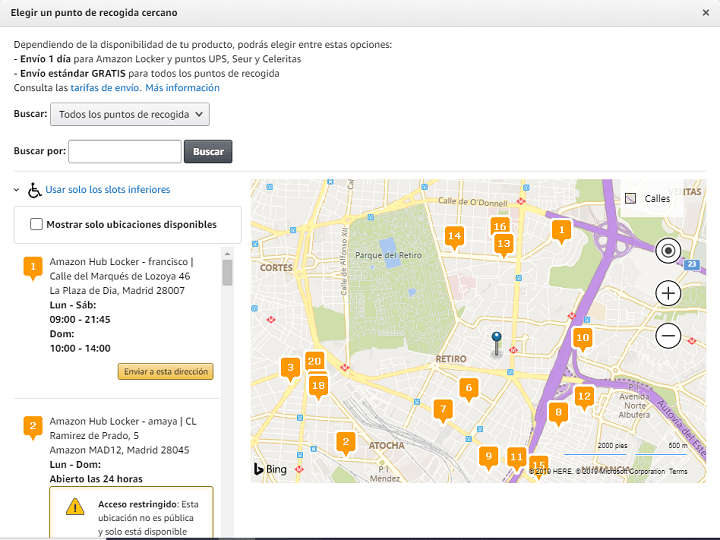The width and height of the screenshot is (720, 540).
Task: Click the restricted access warning icon
Action: click(75, 507)
